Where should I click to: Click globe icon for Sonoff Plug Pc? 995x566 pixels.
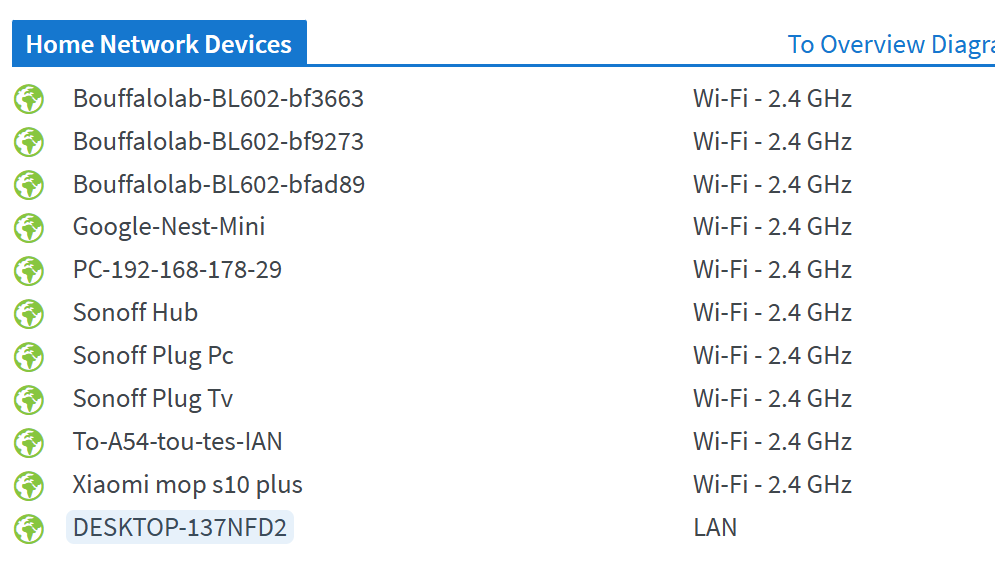click(29, 357)
